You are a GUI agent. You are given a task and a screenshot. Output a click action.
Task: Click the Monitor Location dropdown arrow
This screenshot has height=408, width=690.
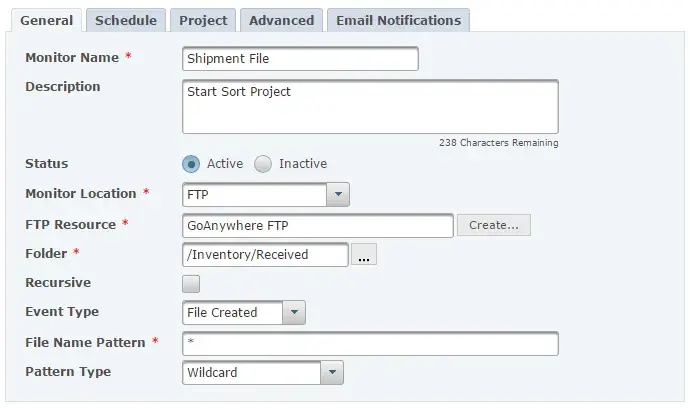coord(338,195)
